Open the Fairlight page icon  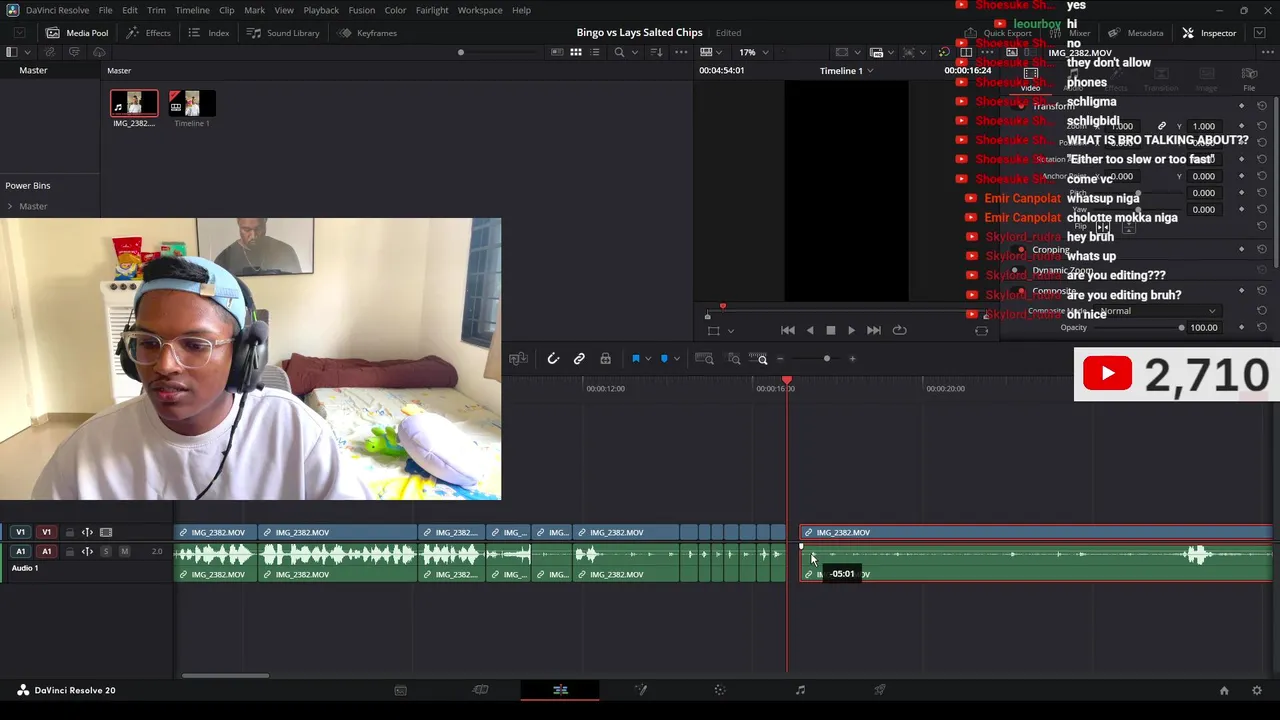click(x=800, y=690)
